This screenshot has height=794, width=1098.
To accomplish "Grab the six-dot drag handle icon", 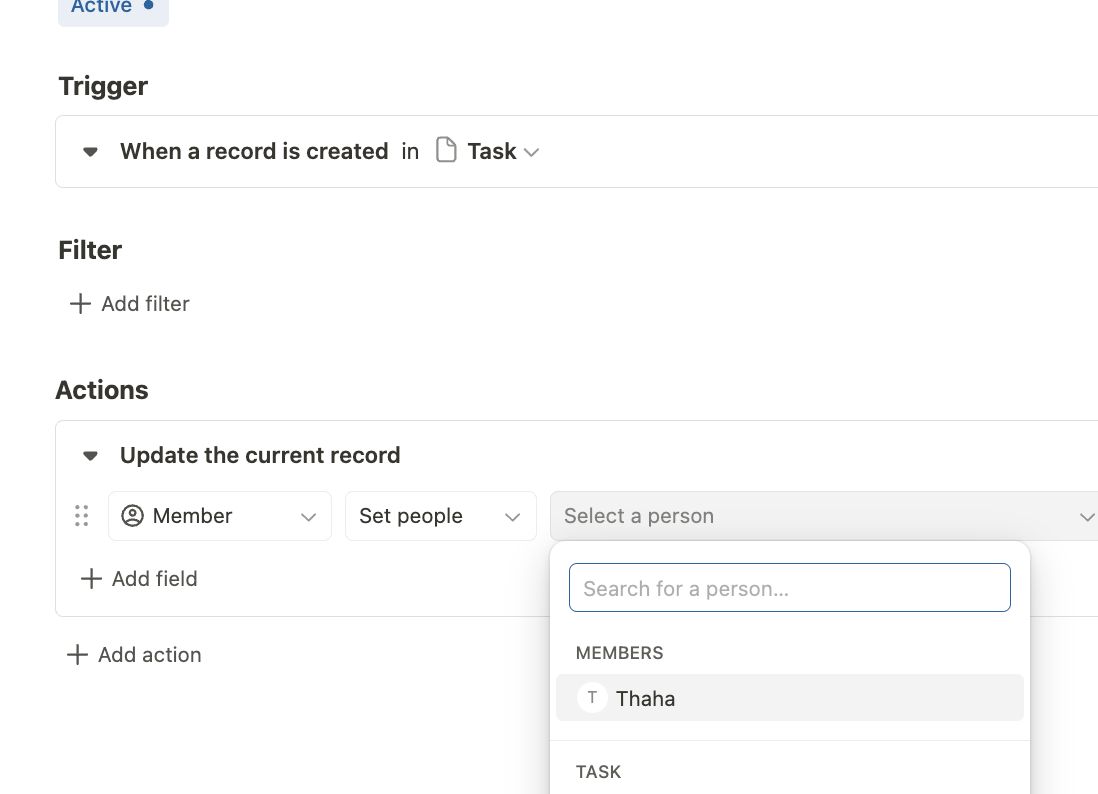I will (x=82, y=516).
